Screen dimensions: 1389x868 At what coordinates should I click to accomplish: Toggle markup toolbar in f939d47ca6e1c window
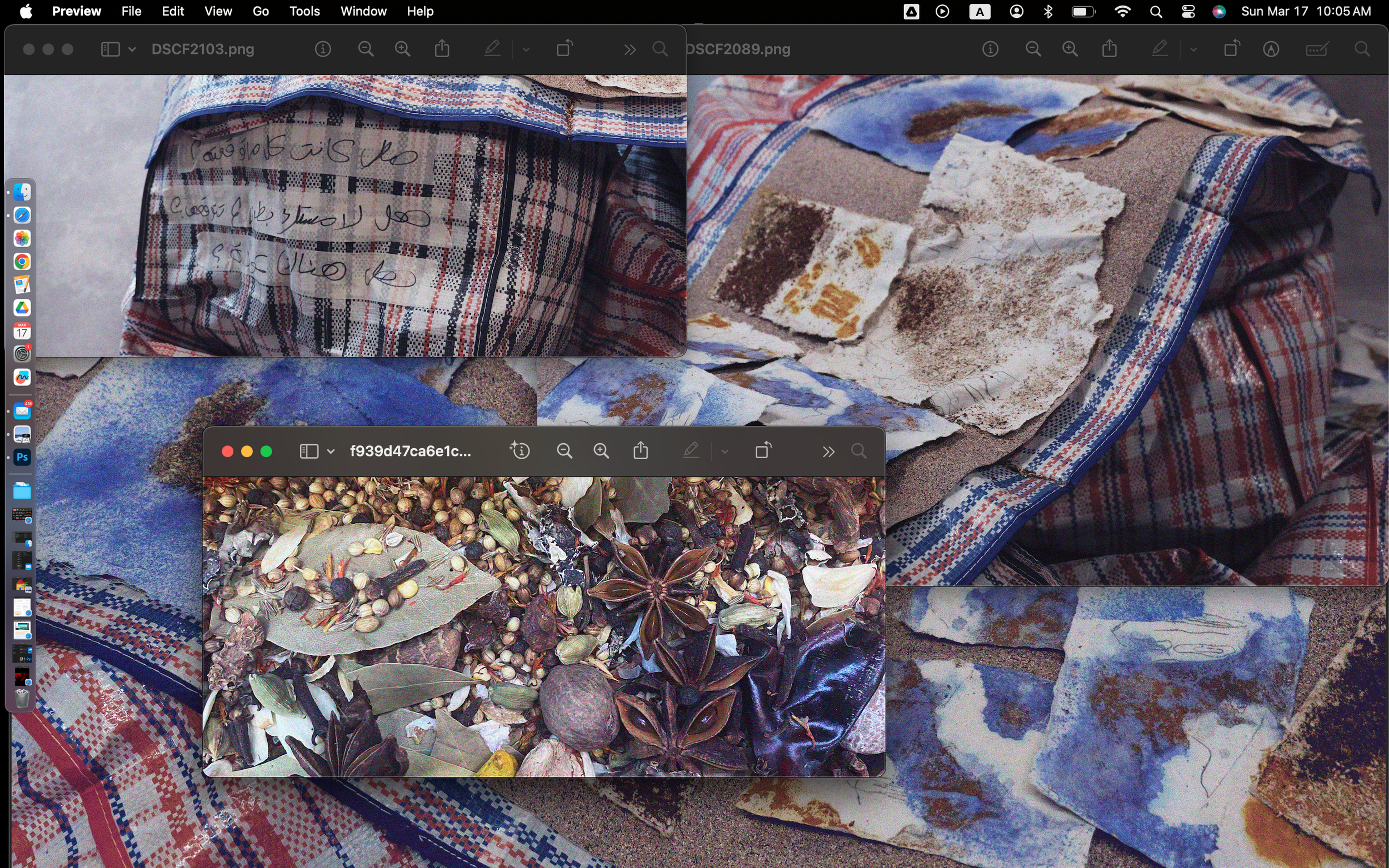pos(691,451)
